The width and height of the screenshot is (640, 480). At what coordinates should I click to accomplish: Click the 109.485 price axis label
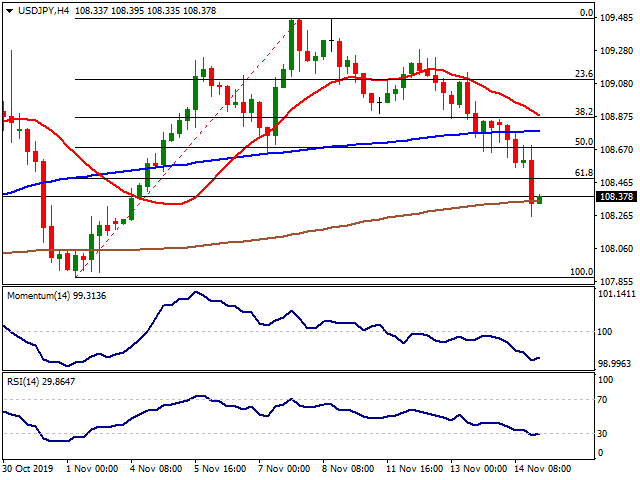coord(616,18)
